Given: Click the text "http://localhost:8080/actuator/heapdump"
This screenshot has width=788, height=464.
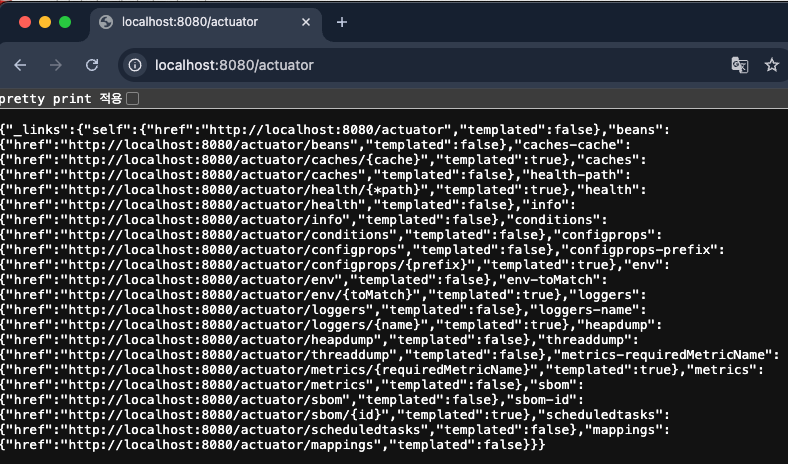Looking at the screenshot, I should tap(221, 340).
